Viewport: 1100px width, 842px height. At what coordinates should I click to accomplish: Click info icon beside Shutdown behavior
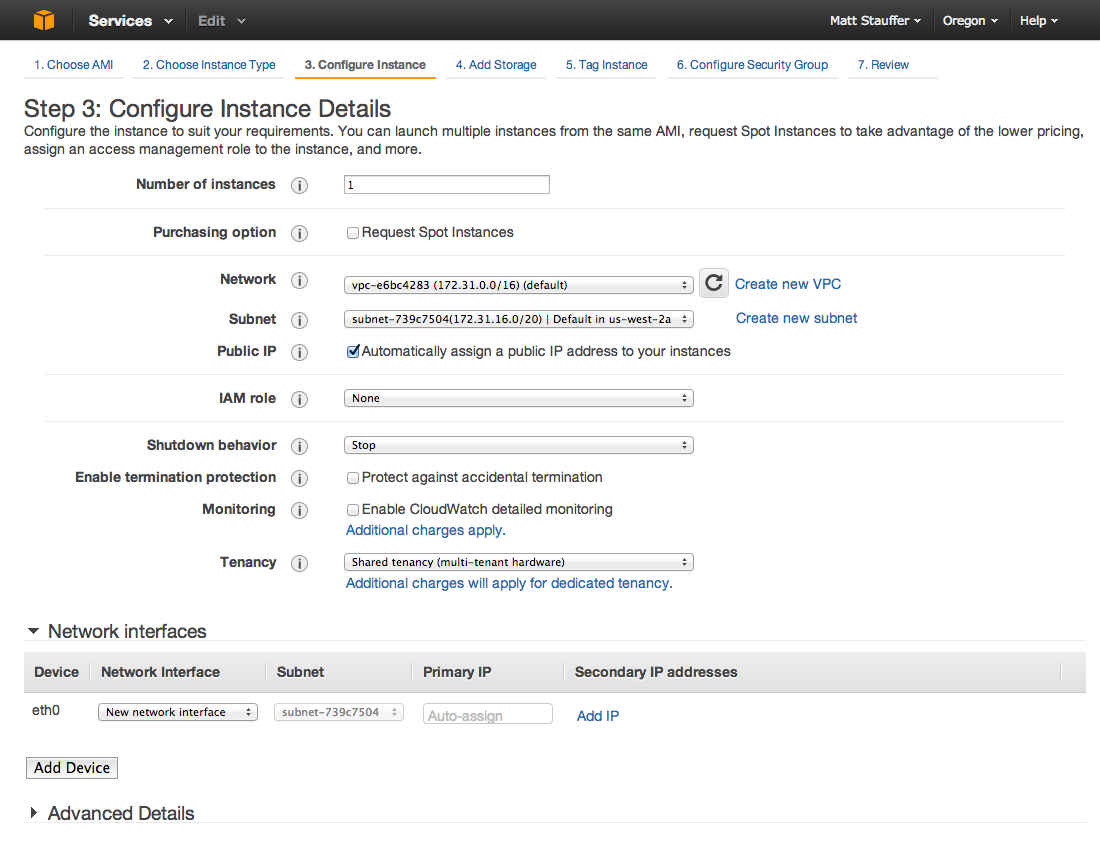click(300, 446)
